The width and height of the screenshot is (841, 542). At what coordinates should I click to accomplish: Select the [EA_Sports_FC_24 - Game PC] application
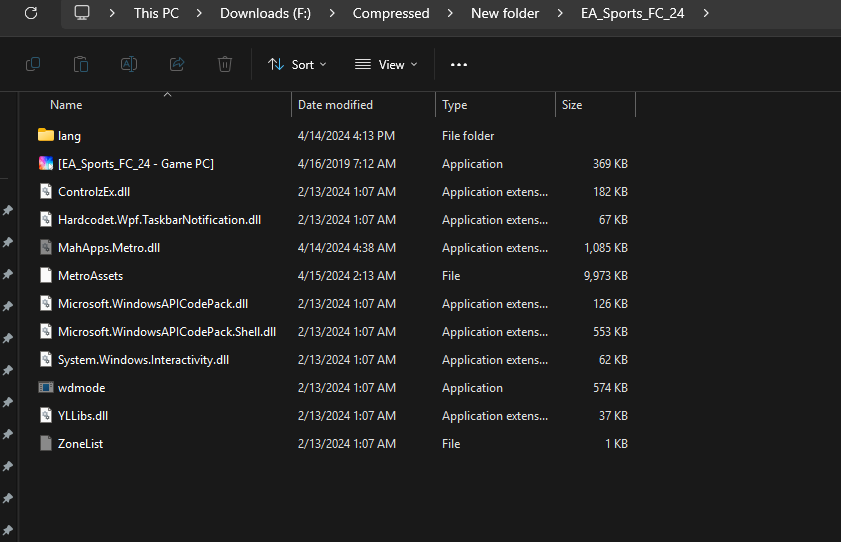click(135, 163)
